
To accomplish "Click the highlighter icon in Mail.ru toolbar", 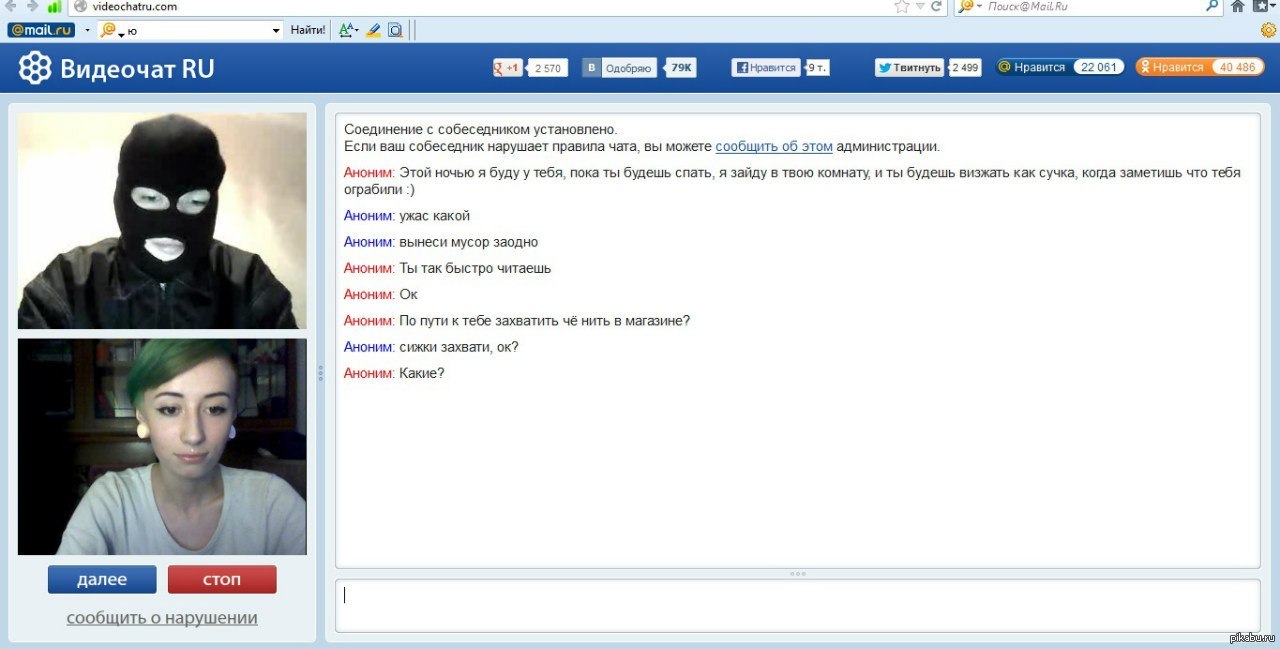I will coord(373,30).
